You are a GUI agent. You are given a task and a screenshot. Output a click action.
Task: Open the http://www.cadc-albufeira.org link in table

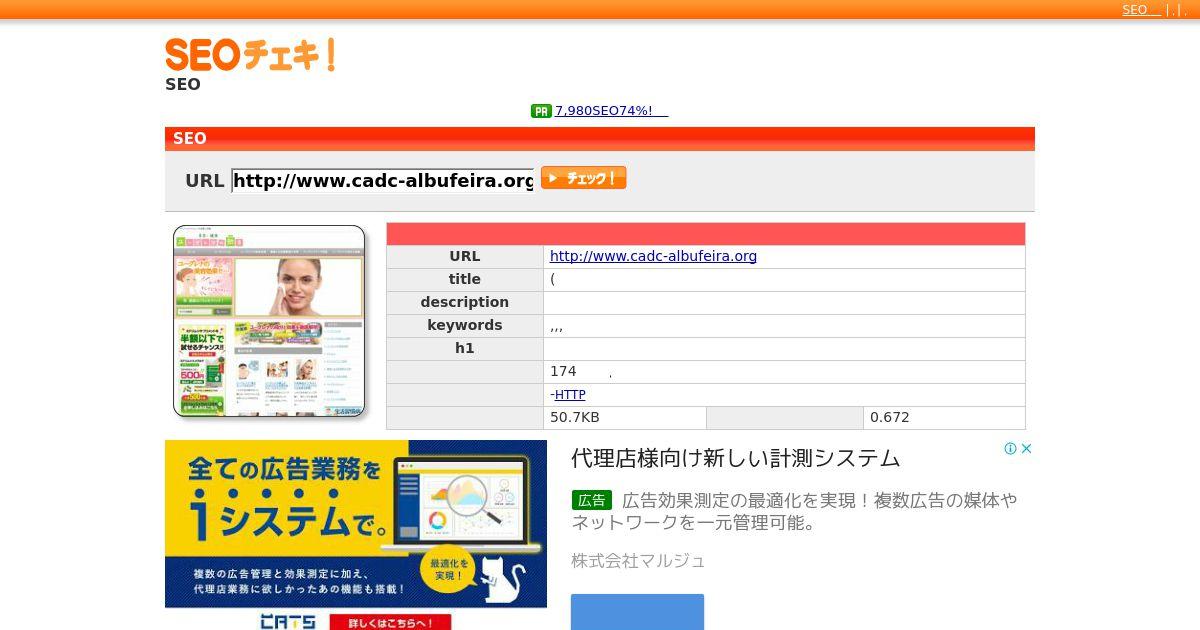click(x=653, y=256)
